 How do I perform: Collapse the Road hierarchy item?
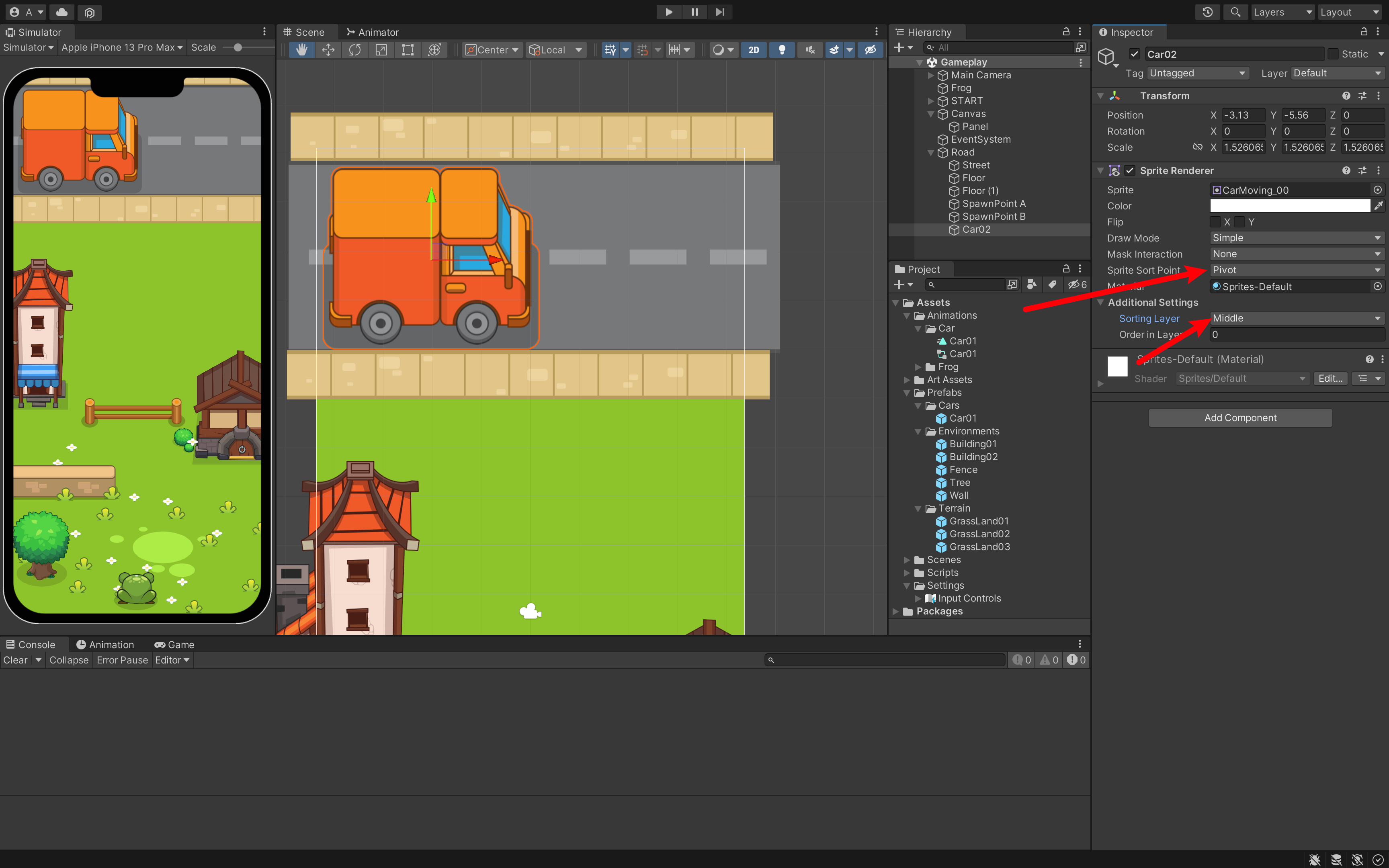click(930, 153)
